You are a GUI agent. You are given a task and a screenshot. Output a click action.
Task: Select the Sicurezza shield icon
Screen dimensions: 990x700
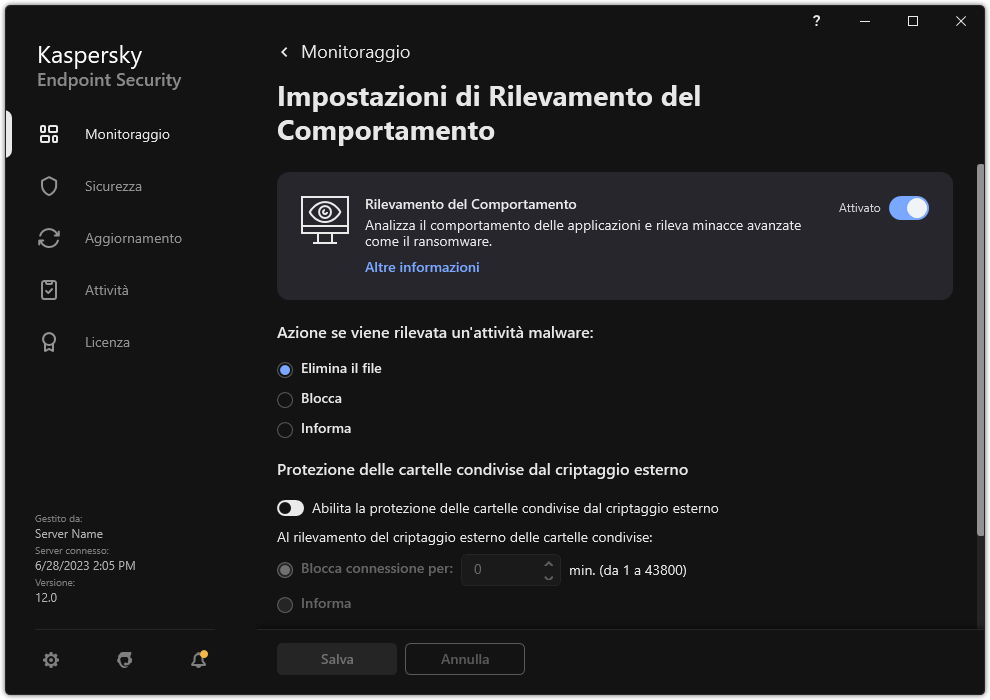pyautogui.click(x=48, y=185)
